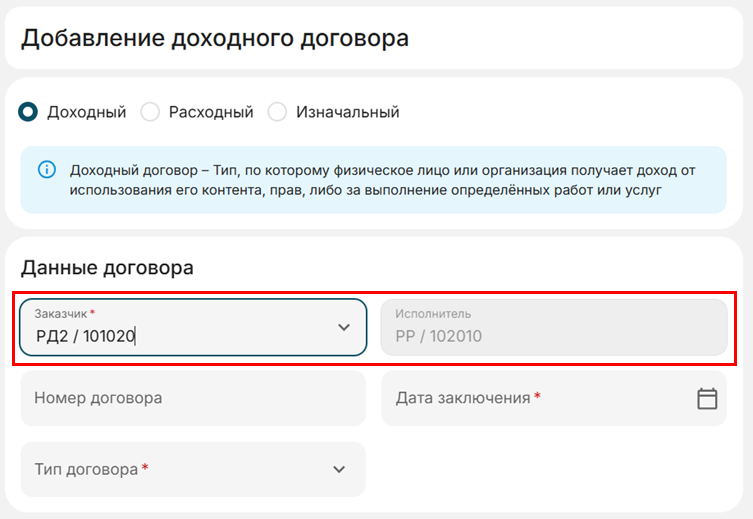Click the Дата заключения placeholder text
753x519 pixels.
(462, 398)
